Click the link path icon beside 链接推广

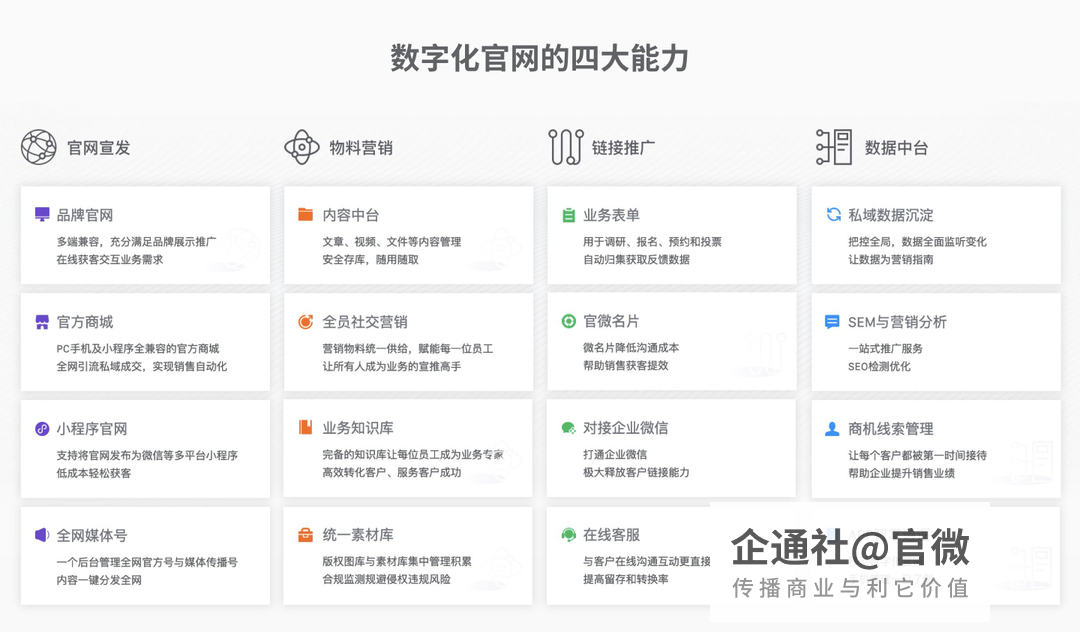565,147
